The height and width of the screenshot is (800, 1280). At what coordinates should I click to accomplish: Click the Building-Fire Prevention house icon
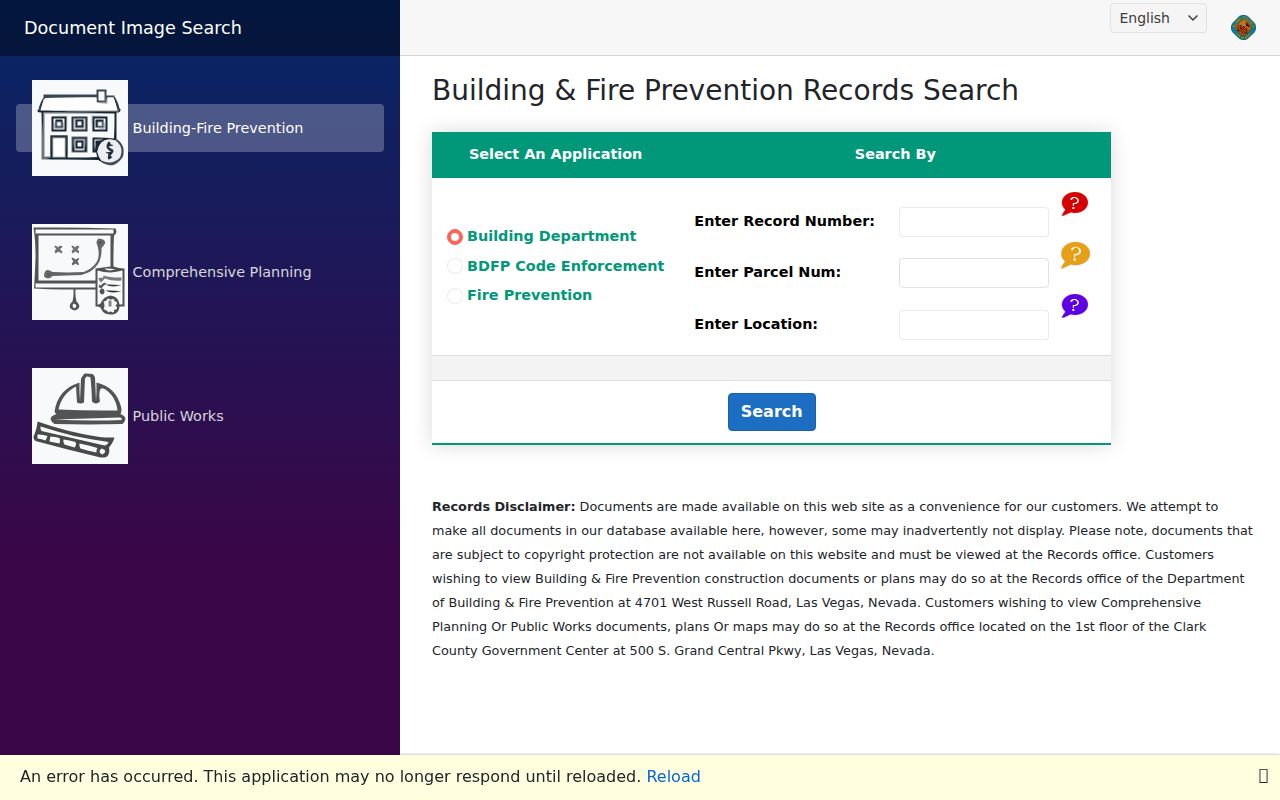tap(80, 128)
